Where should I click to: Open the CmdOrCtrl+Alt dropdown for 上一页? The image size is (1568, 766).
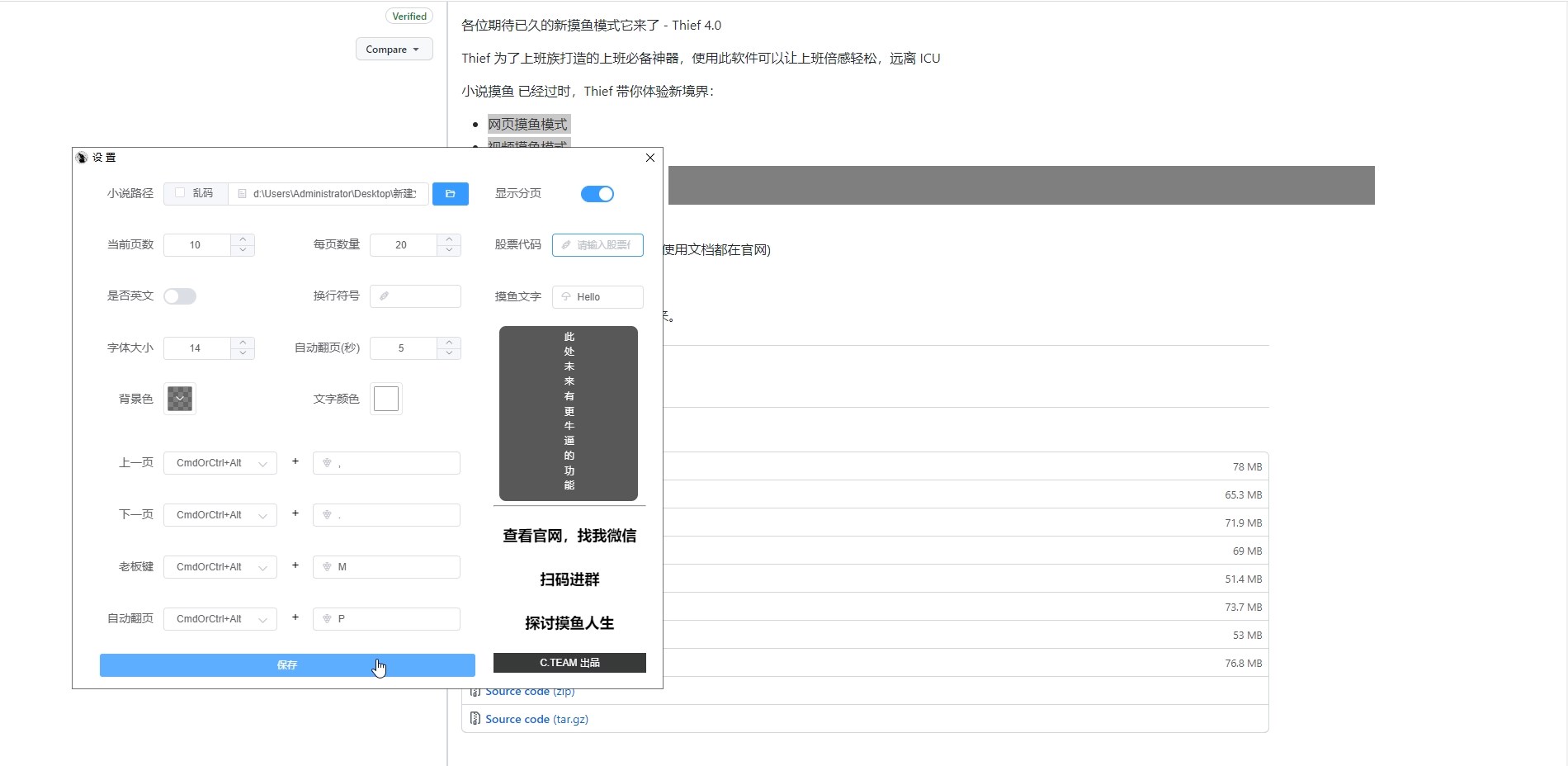220,463
